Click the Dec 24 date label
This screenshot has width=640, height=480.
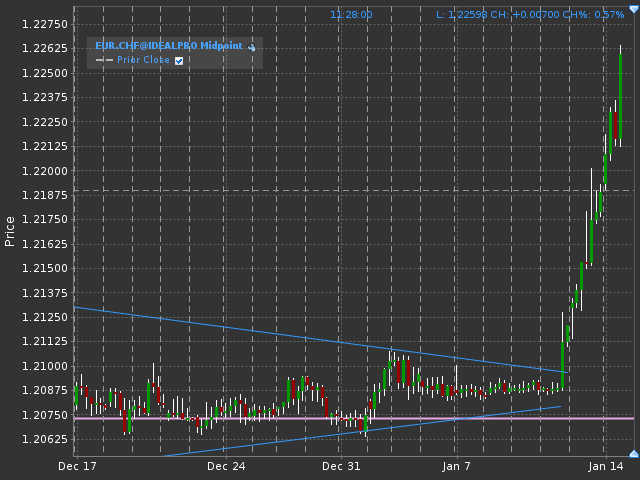pyautogui.click(x=226, y=466)
